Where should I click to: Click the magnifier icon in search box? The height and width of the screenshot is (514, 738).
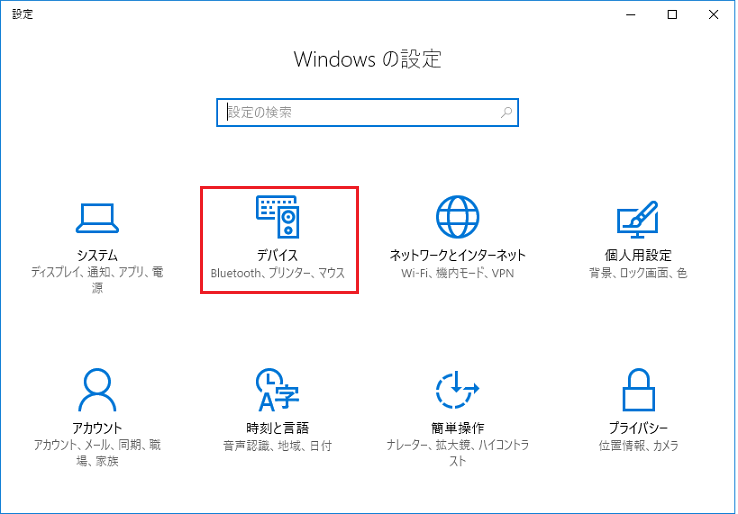[x=506, y=112]
